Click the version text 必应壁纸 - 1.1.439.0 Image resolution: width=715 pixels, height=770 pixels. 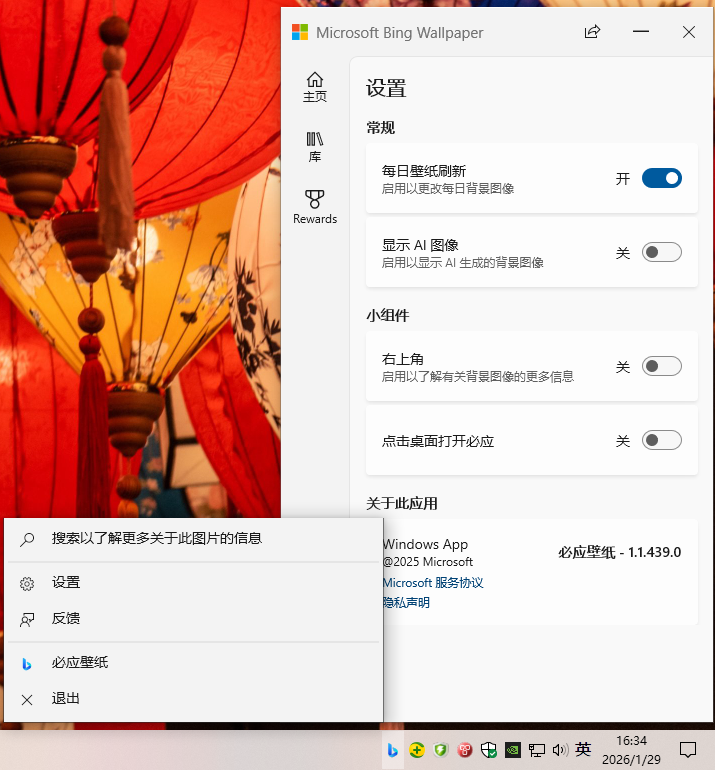click(619, 552)
